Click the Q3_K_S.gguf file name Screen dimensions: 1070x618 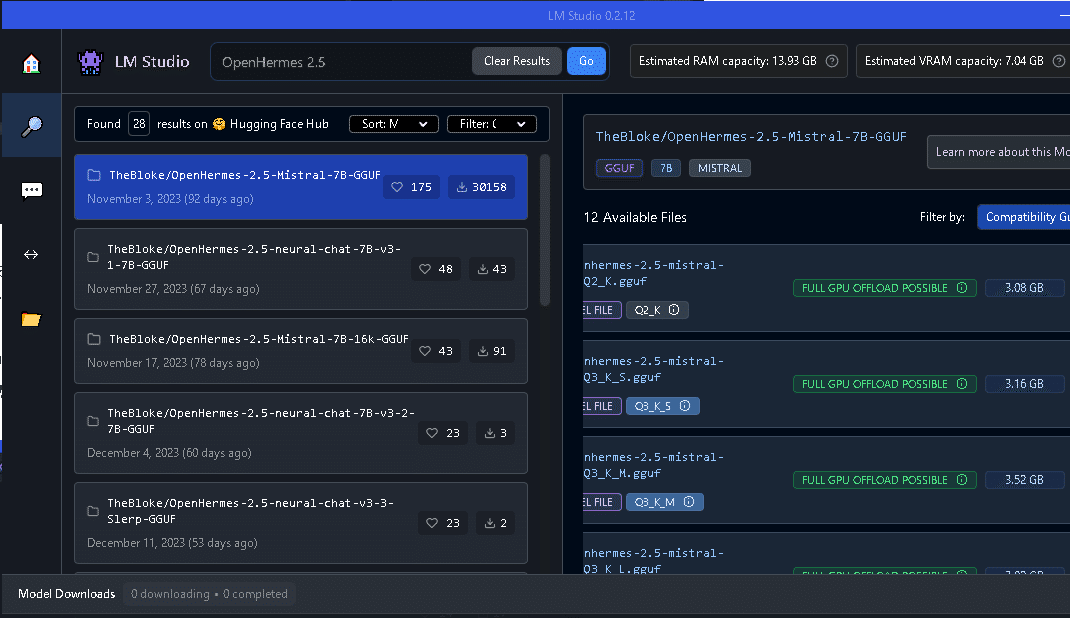tap(654, 369)
